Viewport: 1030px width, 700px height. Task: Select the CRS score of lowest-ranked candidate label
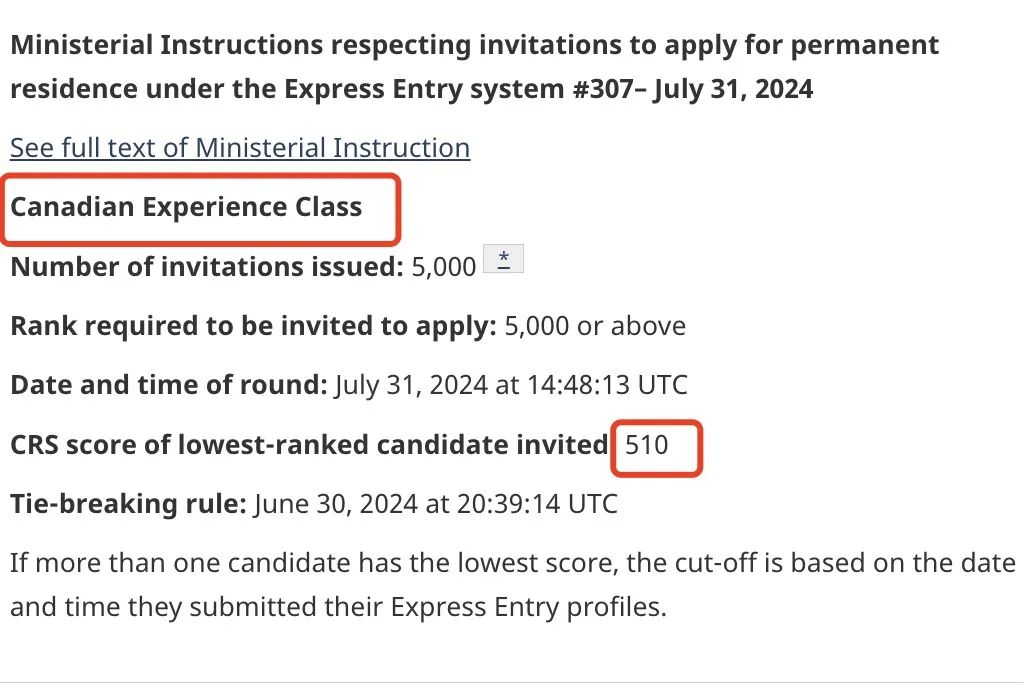pos(309,445)
